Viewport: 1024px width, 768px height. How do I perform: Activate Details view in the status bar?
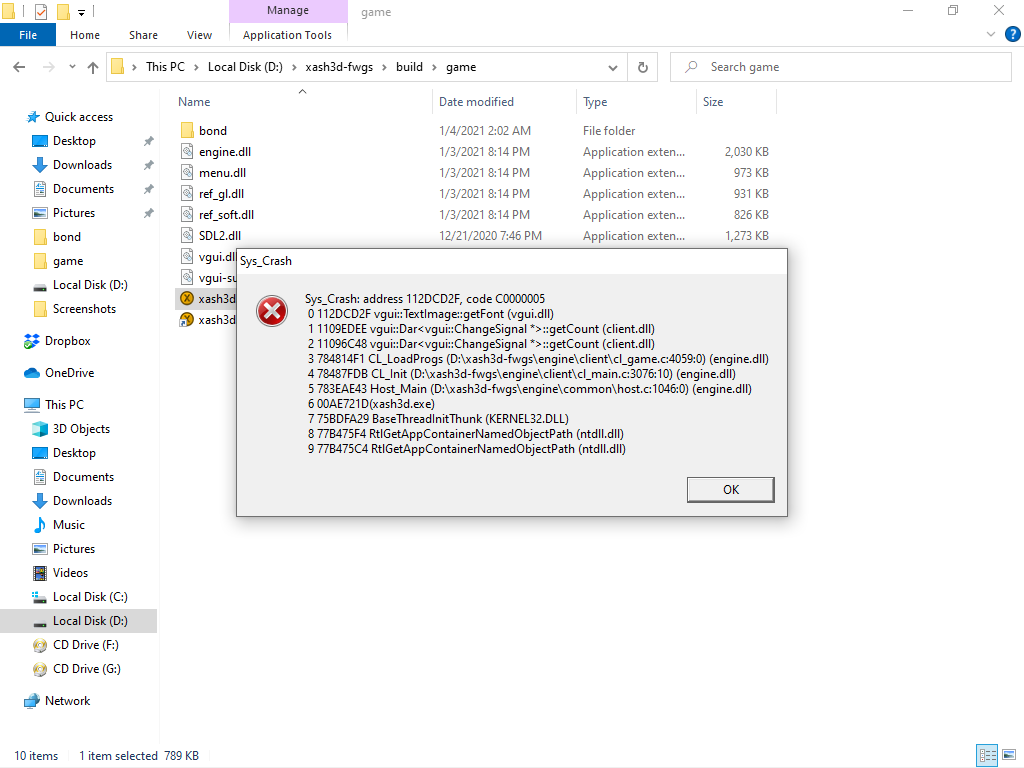click(x=987, y=755)
